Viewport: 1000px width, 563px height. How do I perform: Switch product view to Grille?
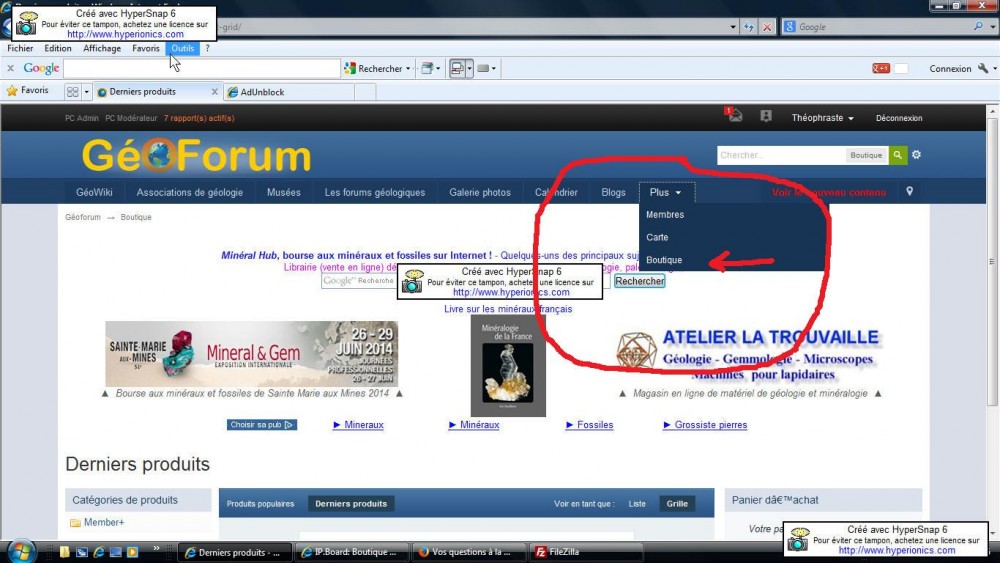(x=677, y=504)
